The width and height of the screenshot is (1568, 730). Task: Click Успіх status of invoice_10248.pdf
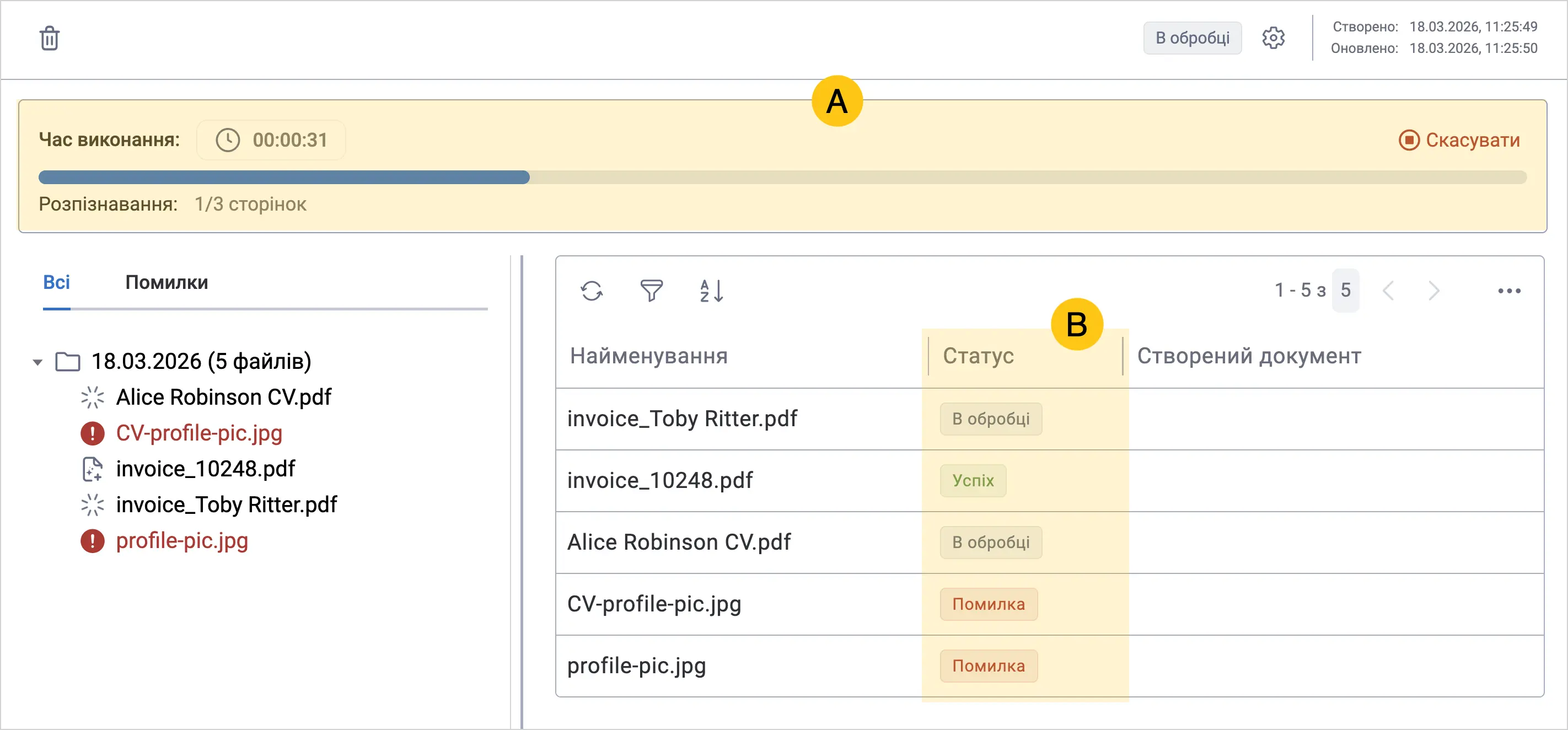coord(973,480)
